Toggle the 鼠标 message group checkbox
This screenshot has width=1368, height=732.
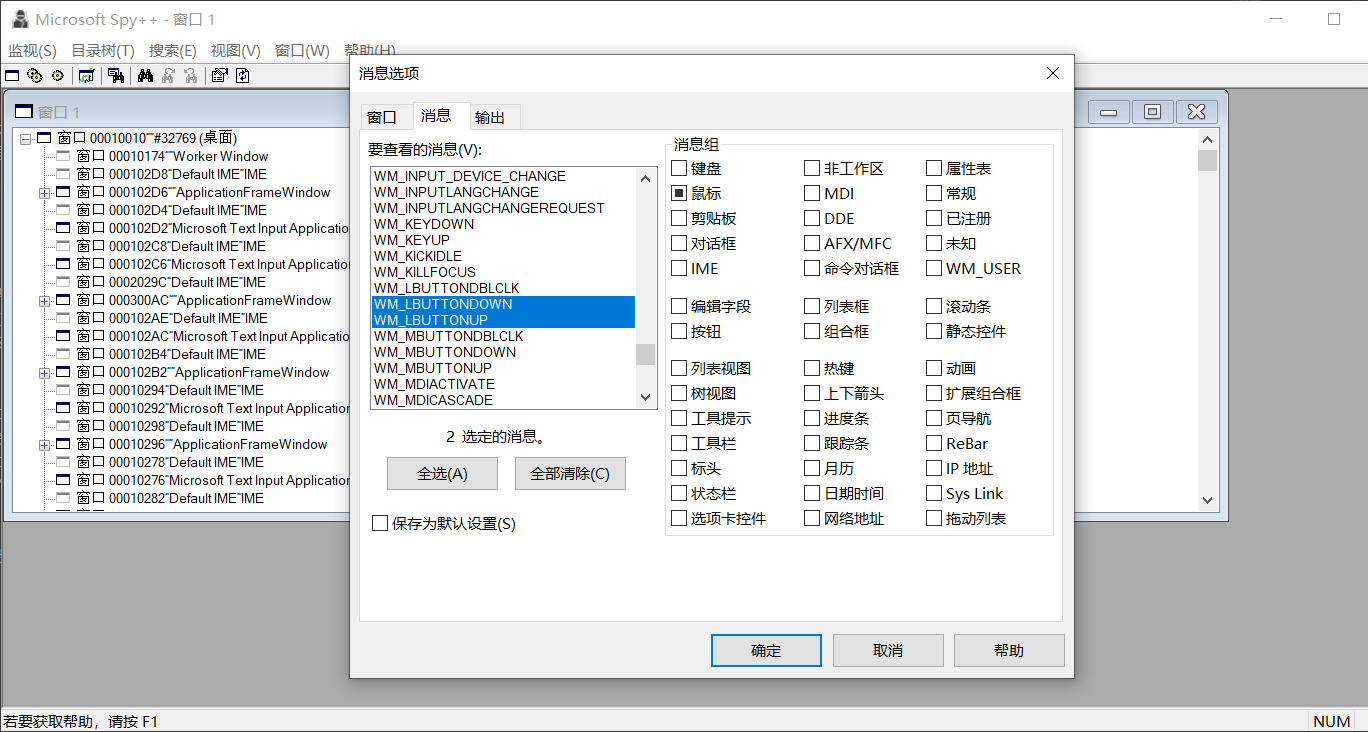tap(679, 194)
